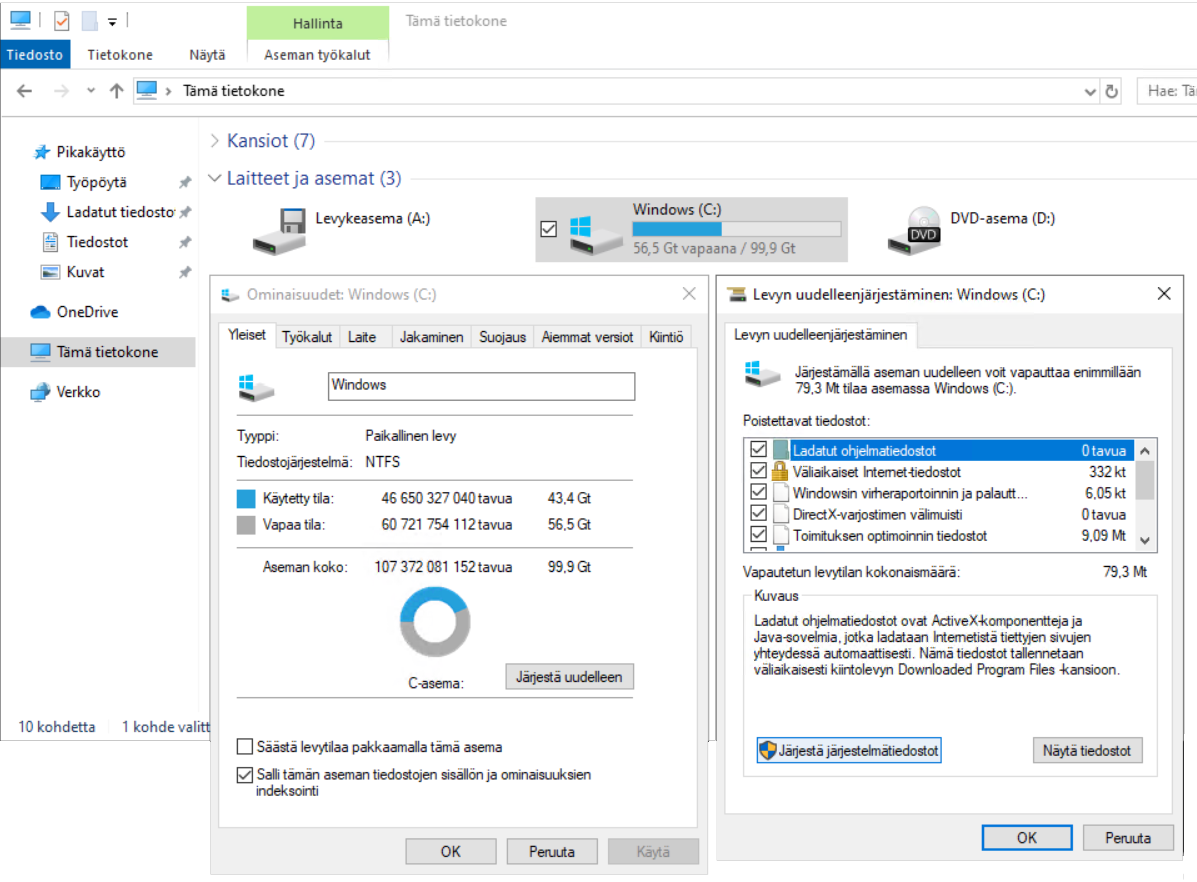Select the DVD-asema (D:) drive icon
Viewport: 1197px width, 882px height.
(x=915, y=231)
